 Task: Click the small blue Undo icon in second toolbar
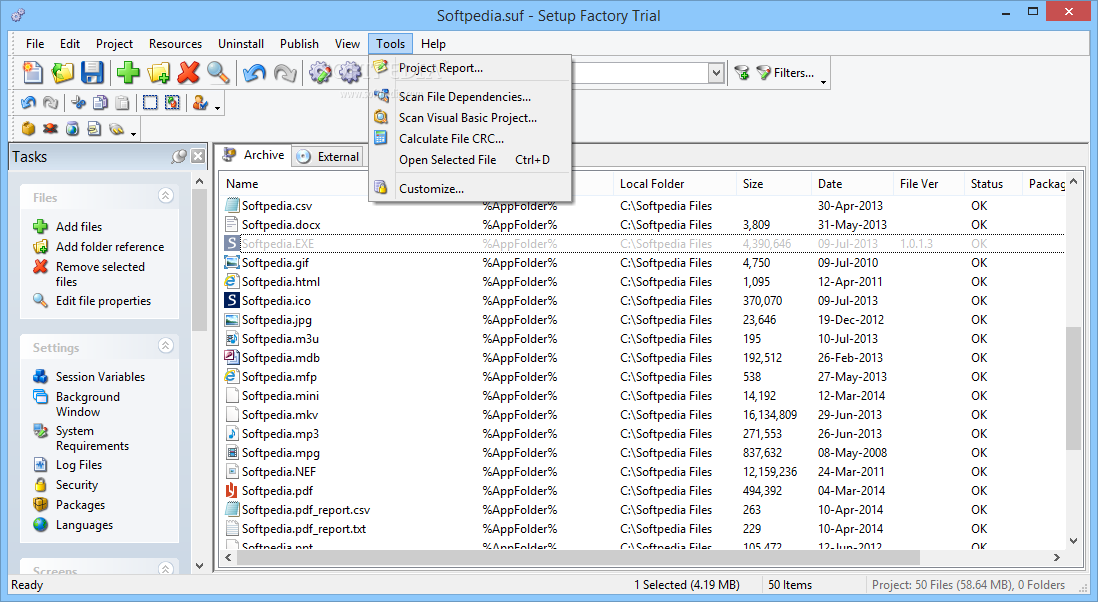tap(29, 103)
